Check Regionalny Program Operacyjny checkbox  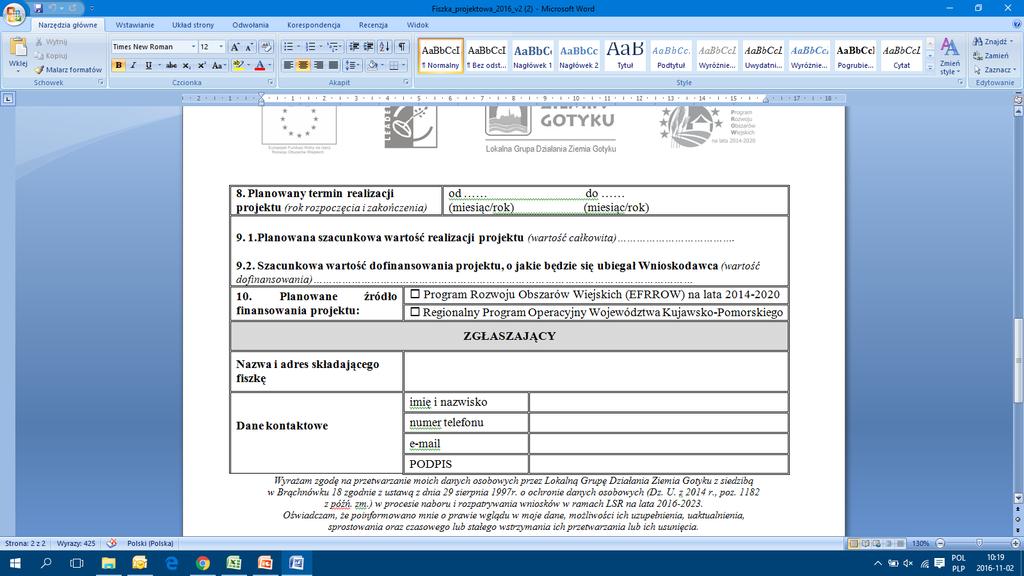tap(415, 312)
